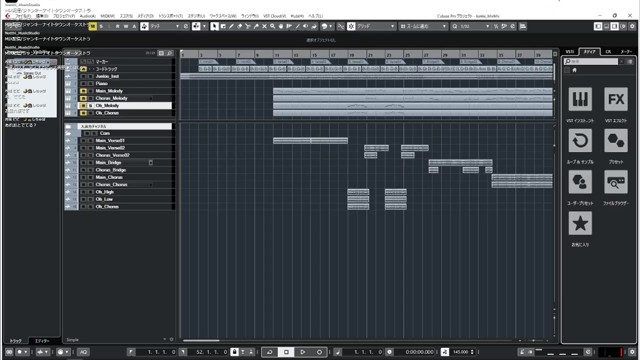This screenshot has width=640, height=360.
Task: Select the Glue tool
Action: [x=256, y=26]
